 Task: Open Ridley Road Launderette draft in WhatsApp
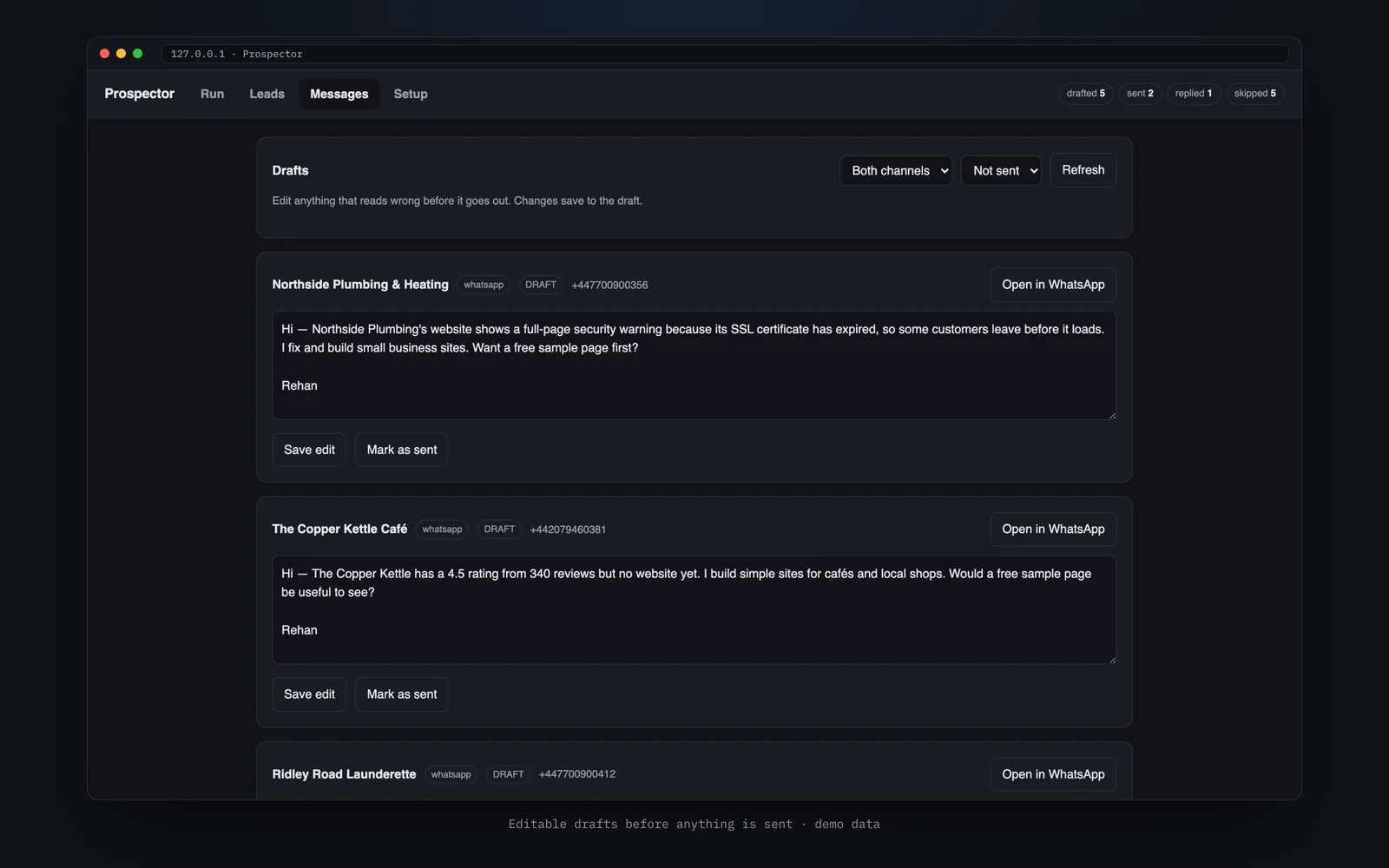pos(1053,774)
